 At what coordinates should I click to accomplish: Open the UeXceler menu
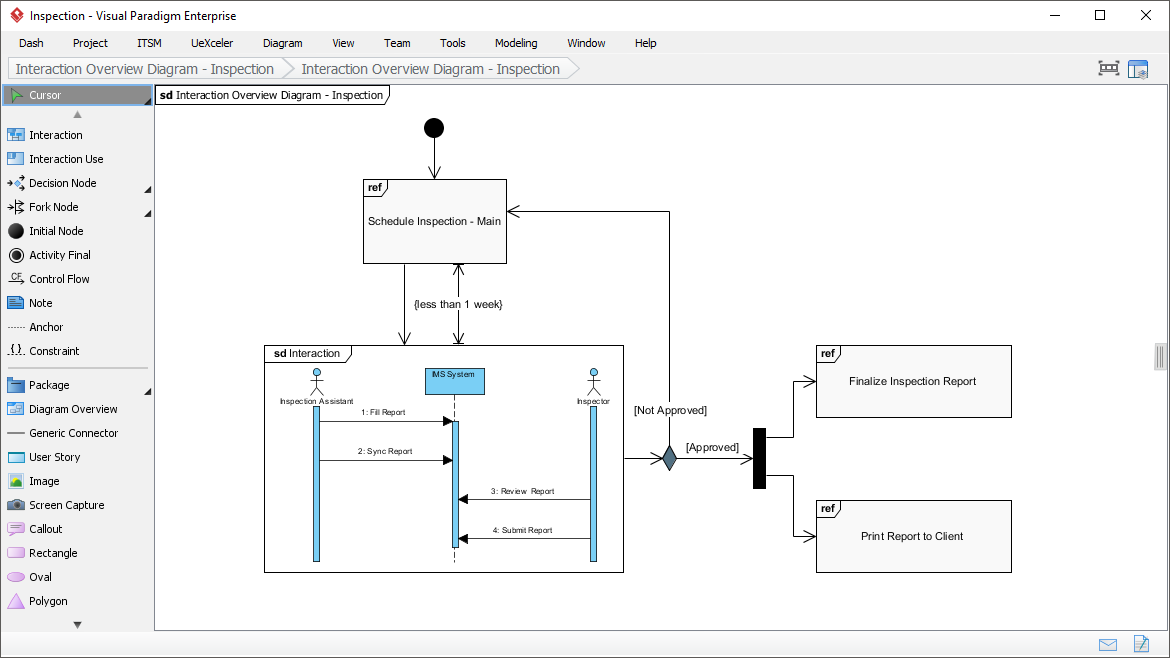[x=211, y=43]
